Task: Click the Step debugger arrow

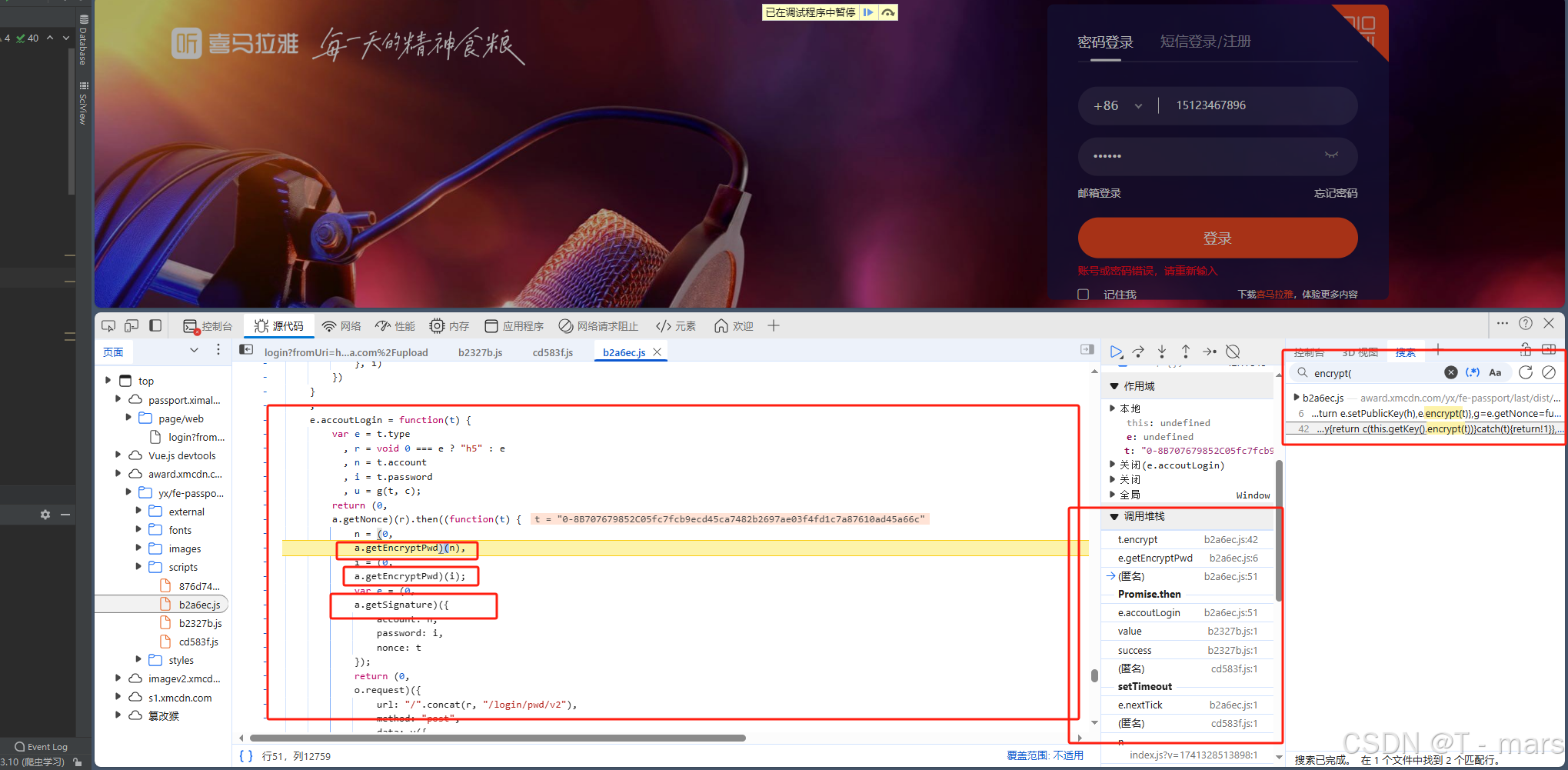Action: click(x=1210, y=352)
